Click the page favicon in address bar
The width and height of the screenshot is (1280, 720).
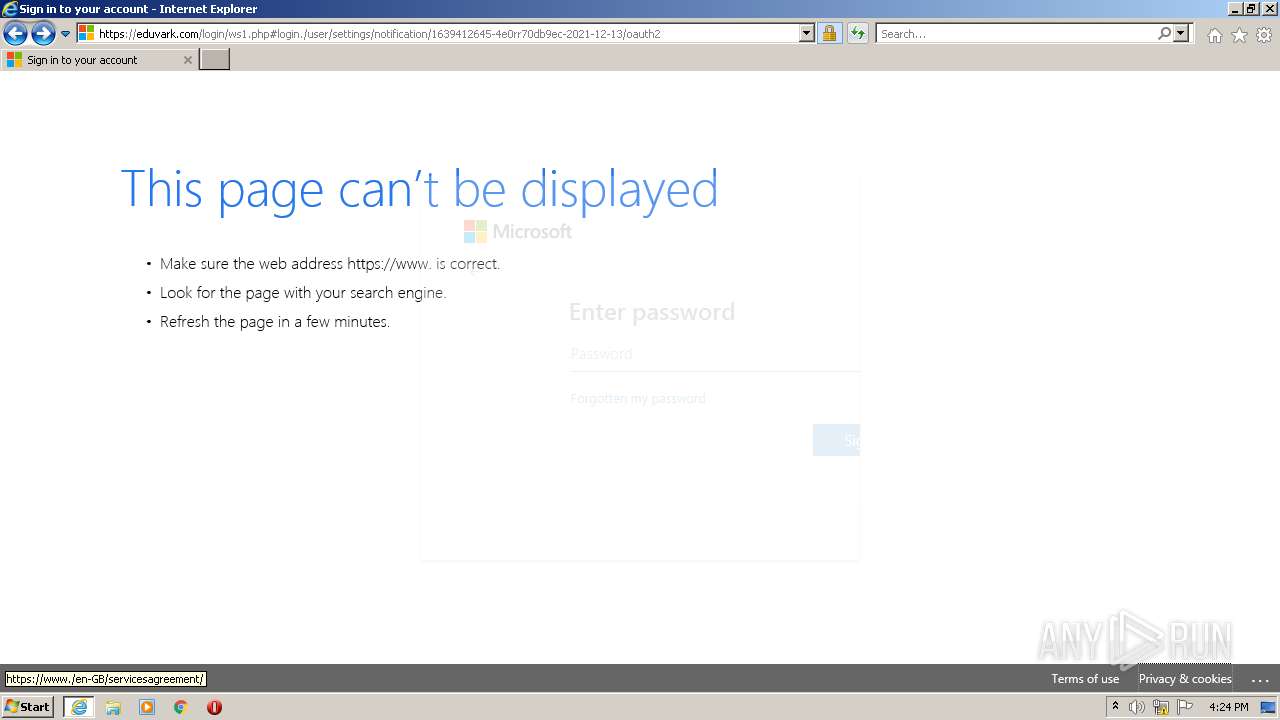click(86, 33)
